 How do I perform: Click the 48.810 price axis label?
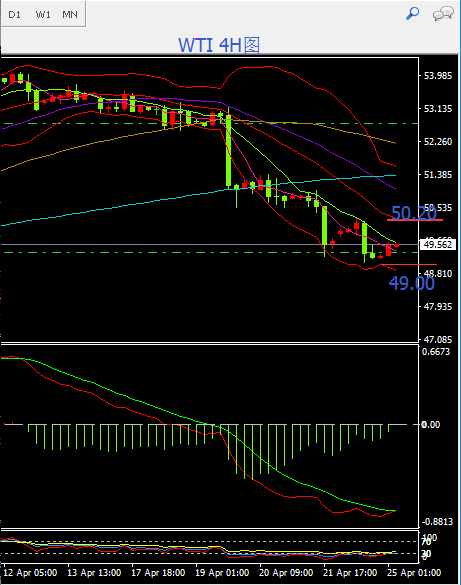[438, 274]
